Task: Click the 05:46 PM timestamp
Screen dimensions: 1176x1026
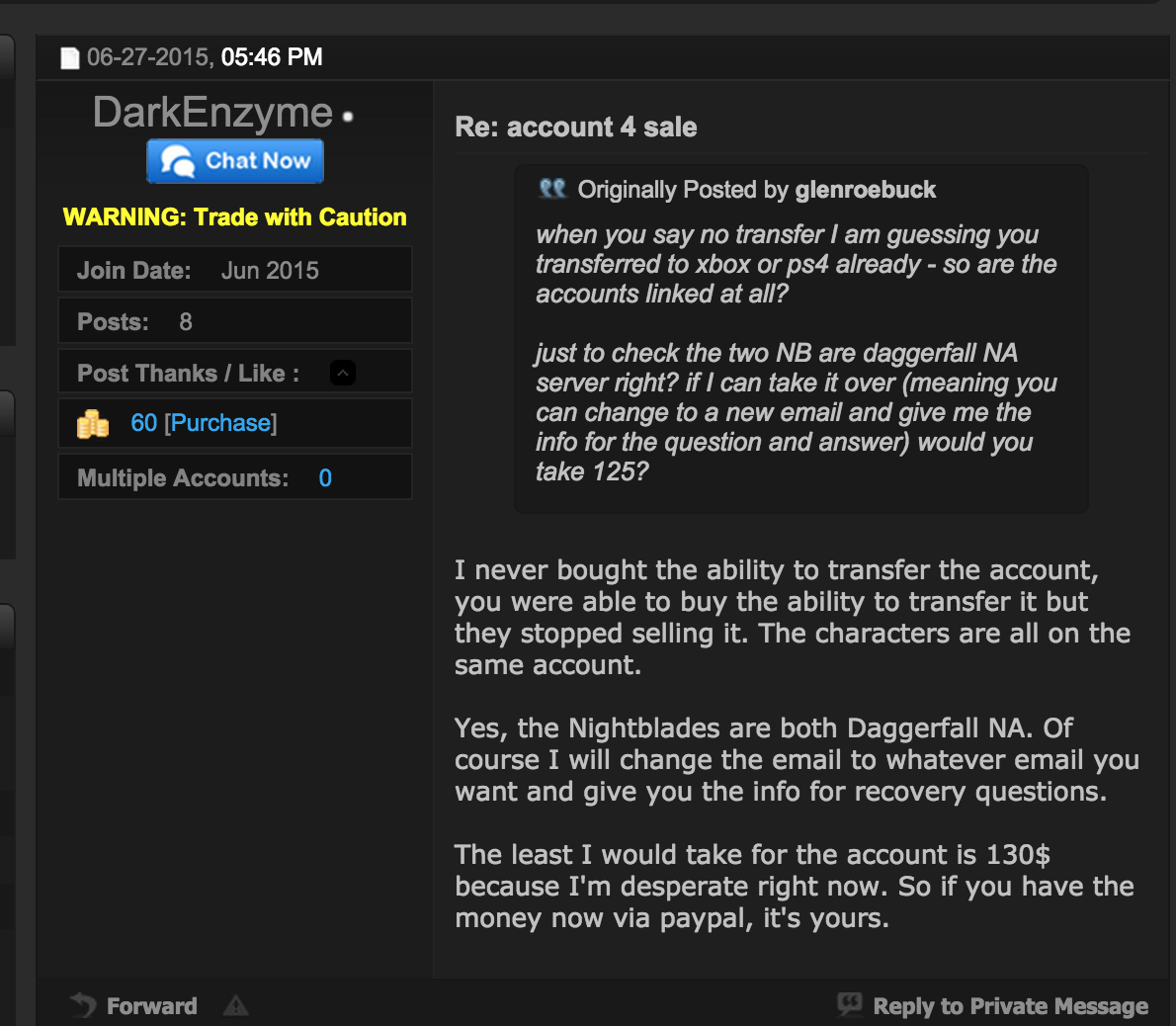Action: pos(272,57)
